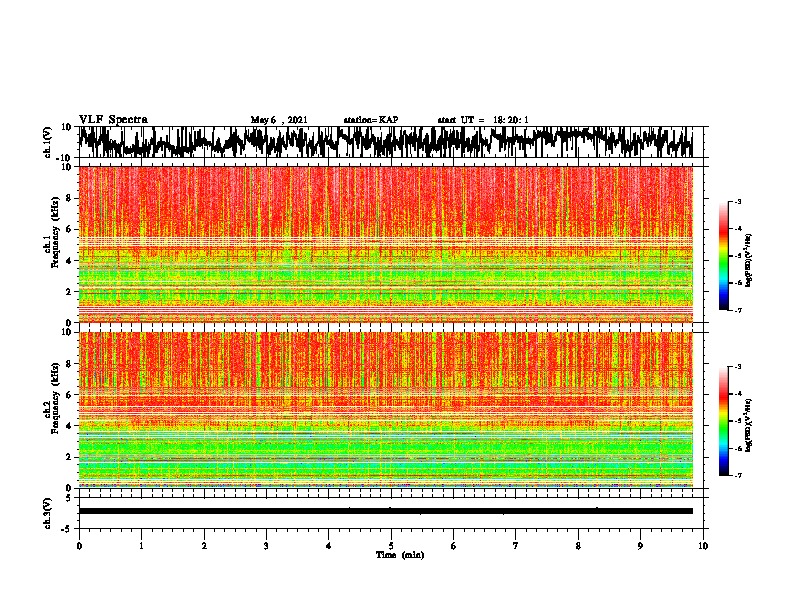792x612 pixels.
Task: Click the "5" tick on ch.3(V) axis
Action: point(69,498)
